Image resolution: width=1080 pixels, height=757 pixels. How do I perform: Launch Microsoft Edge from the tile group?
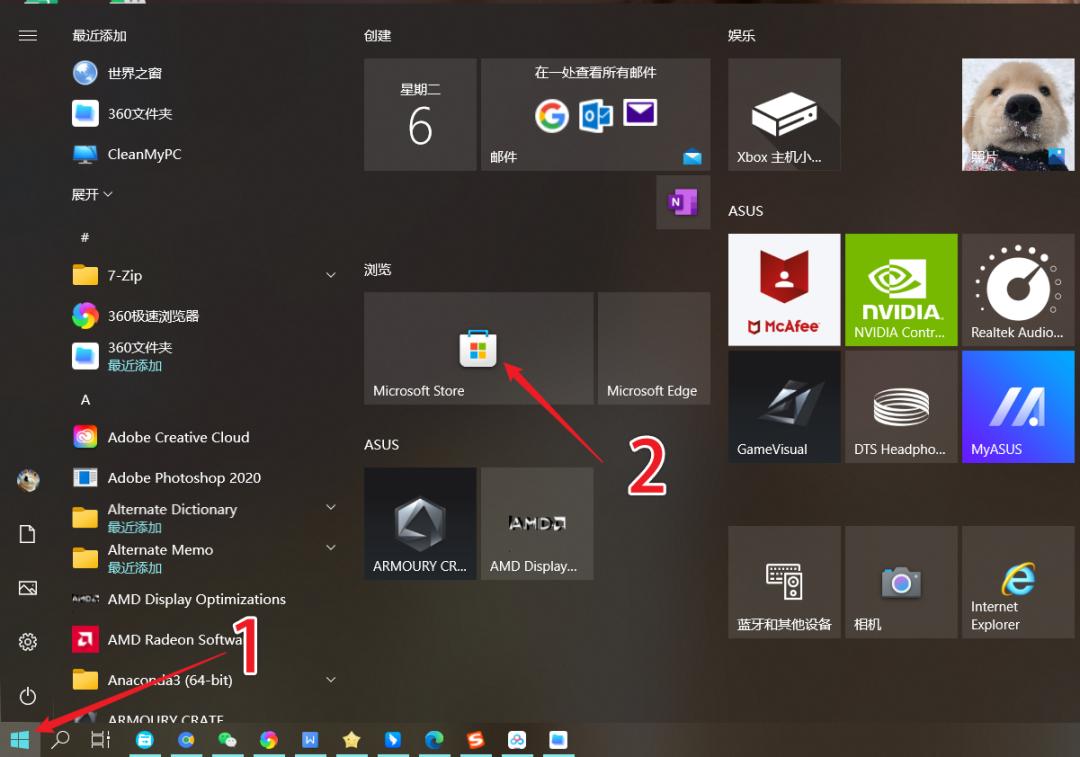[x=654, y=347]
